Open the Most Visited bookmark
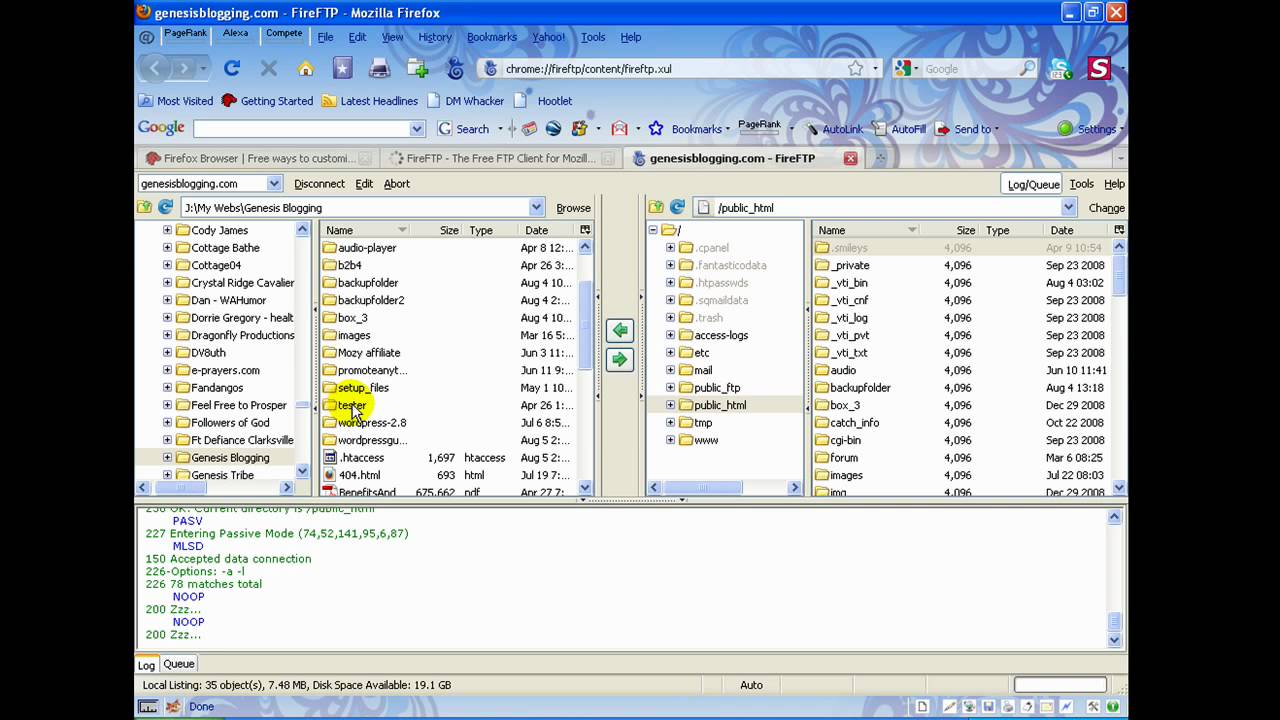Screen dimensions: 1280x720 [x=176, y=100]
